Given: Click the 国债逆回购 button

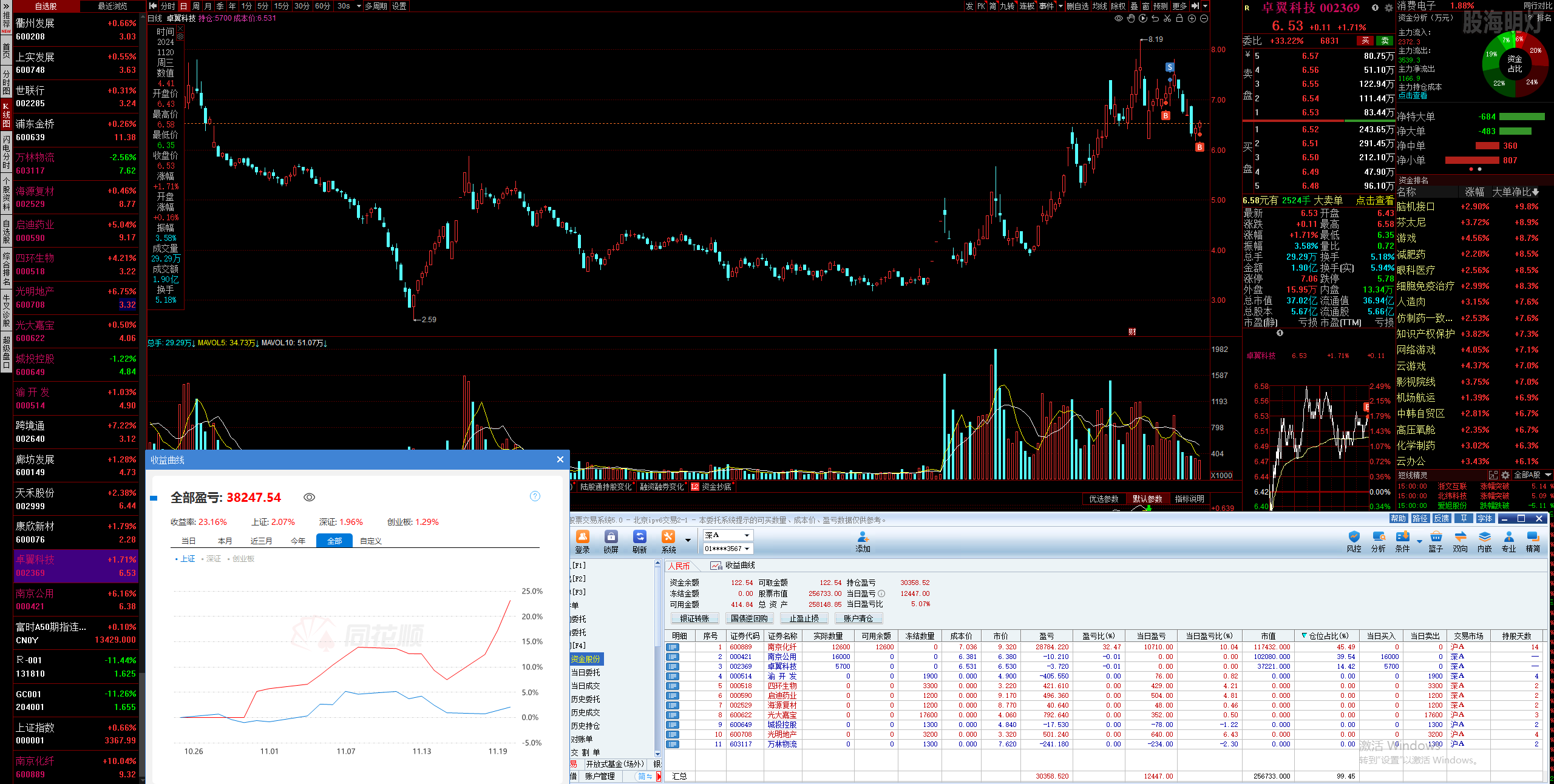Looking at the screenshot, I should click(x=749, y=618).
